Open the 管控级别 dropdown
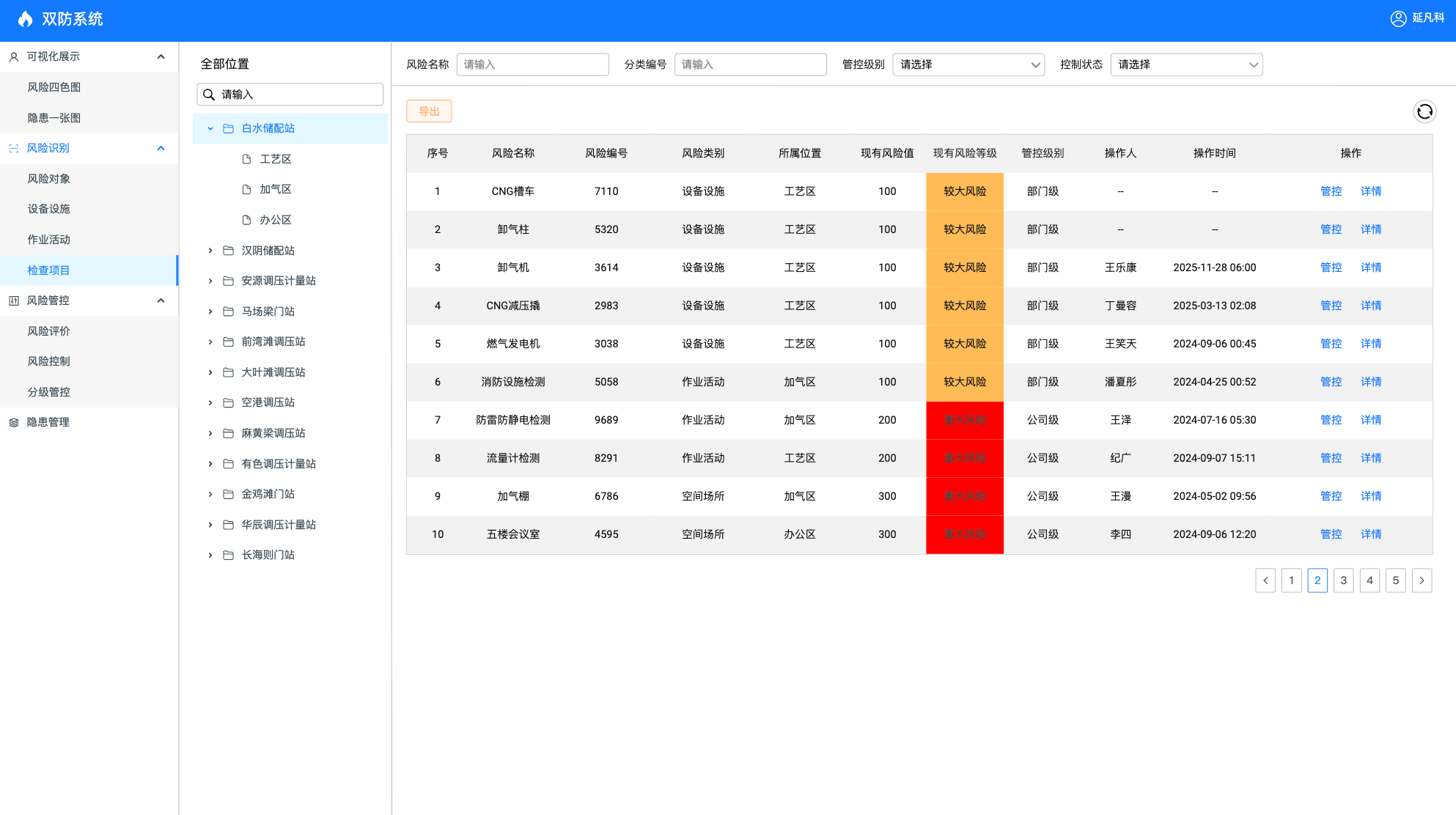Screen dimensions: 1456x815 point(968,64)
